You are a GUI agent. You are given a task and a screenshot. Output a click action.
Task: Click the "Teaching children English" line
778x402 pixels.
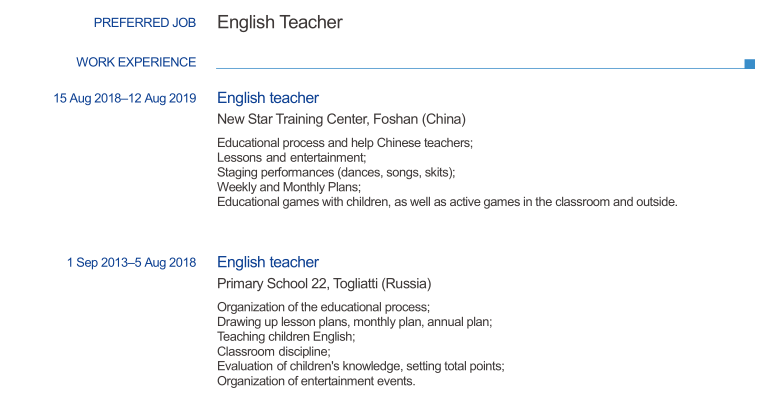pos(286,337)
